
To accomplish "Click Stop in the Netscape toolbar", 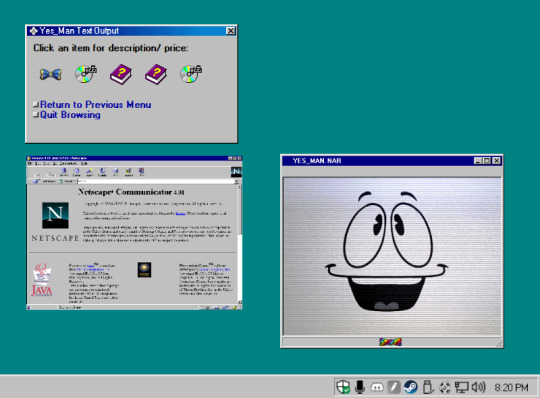I will pos(141,172).
